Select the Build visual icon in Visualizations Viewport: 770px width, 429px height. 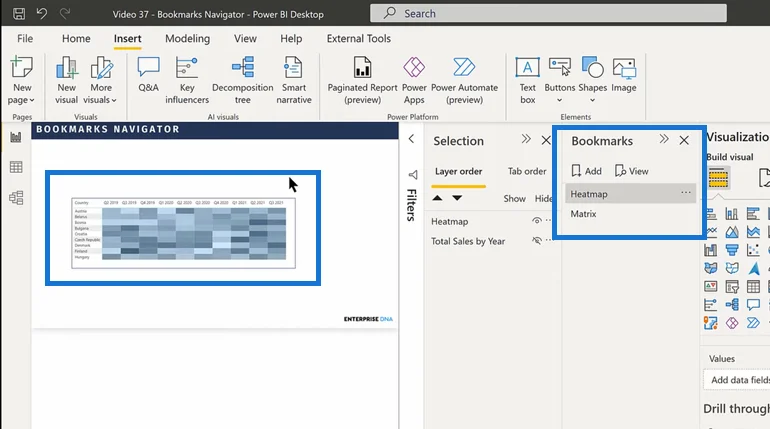point(718,178)
